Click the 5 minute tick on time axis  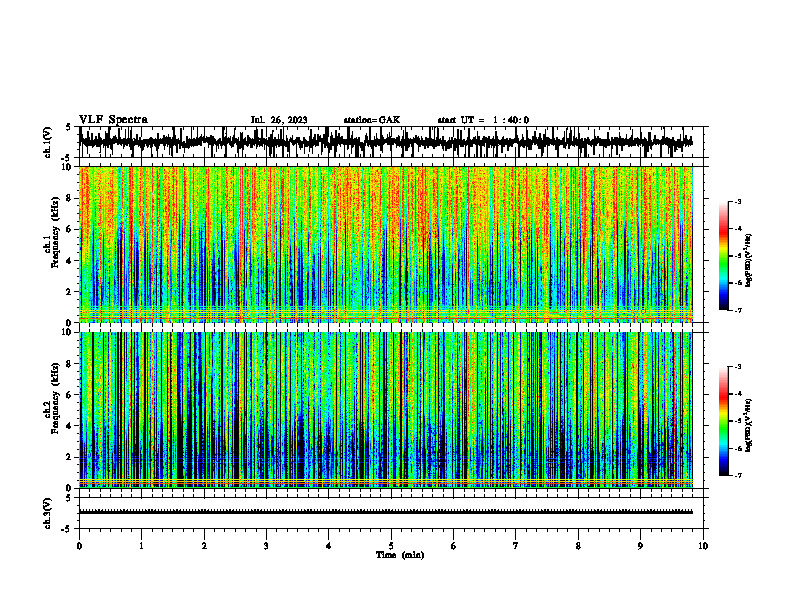(391, 546)
